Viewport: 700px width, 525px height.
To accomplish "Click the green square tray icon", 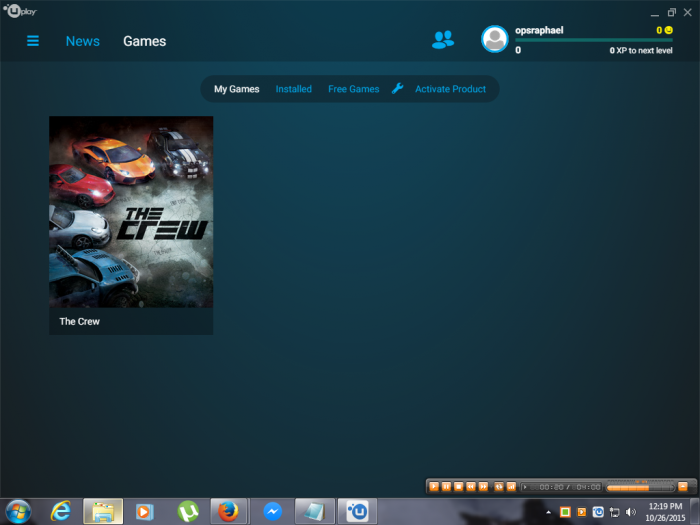I will click(x=565, y=512).
